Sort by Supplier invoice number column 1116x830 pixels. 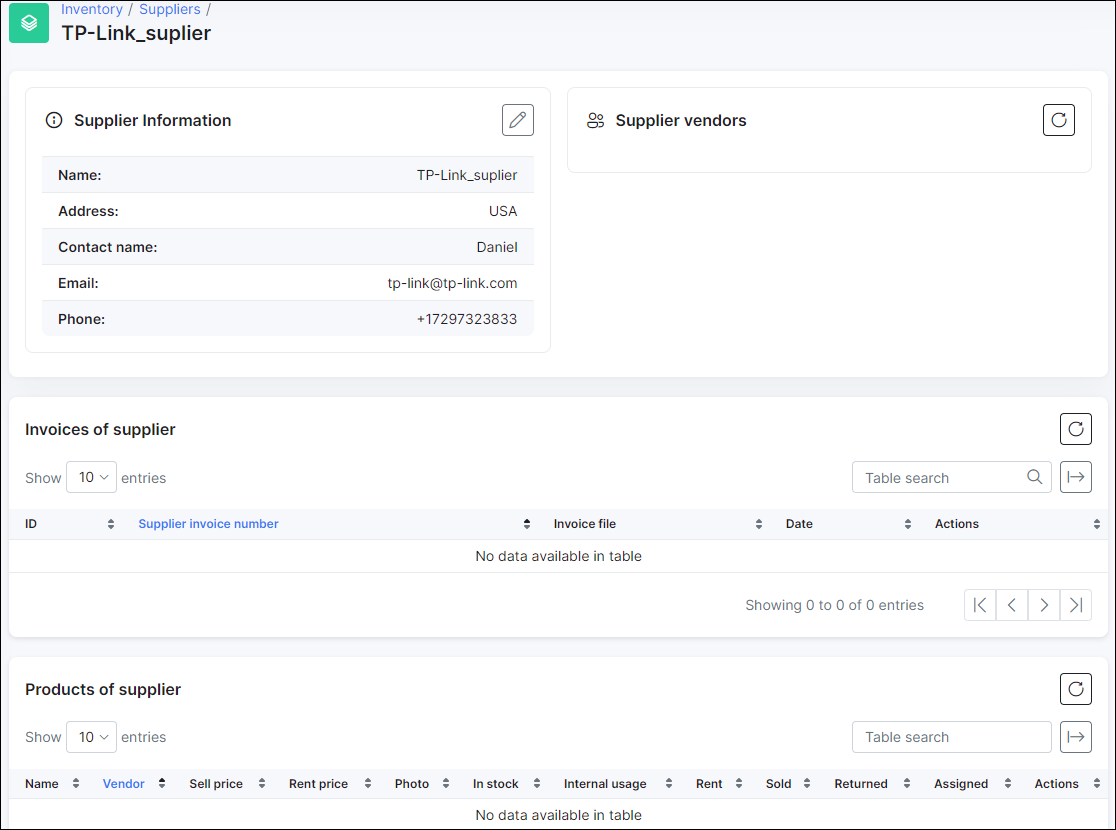point(334,524)
